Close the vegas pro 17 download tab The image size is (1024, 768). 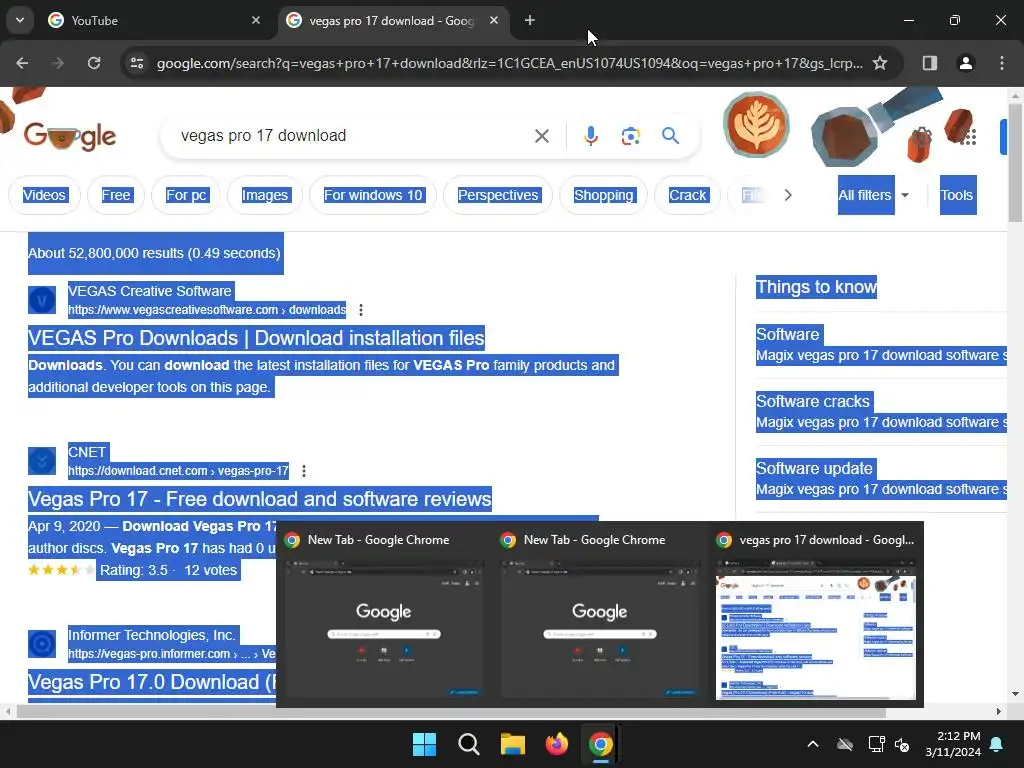point(494,20)
